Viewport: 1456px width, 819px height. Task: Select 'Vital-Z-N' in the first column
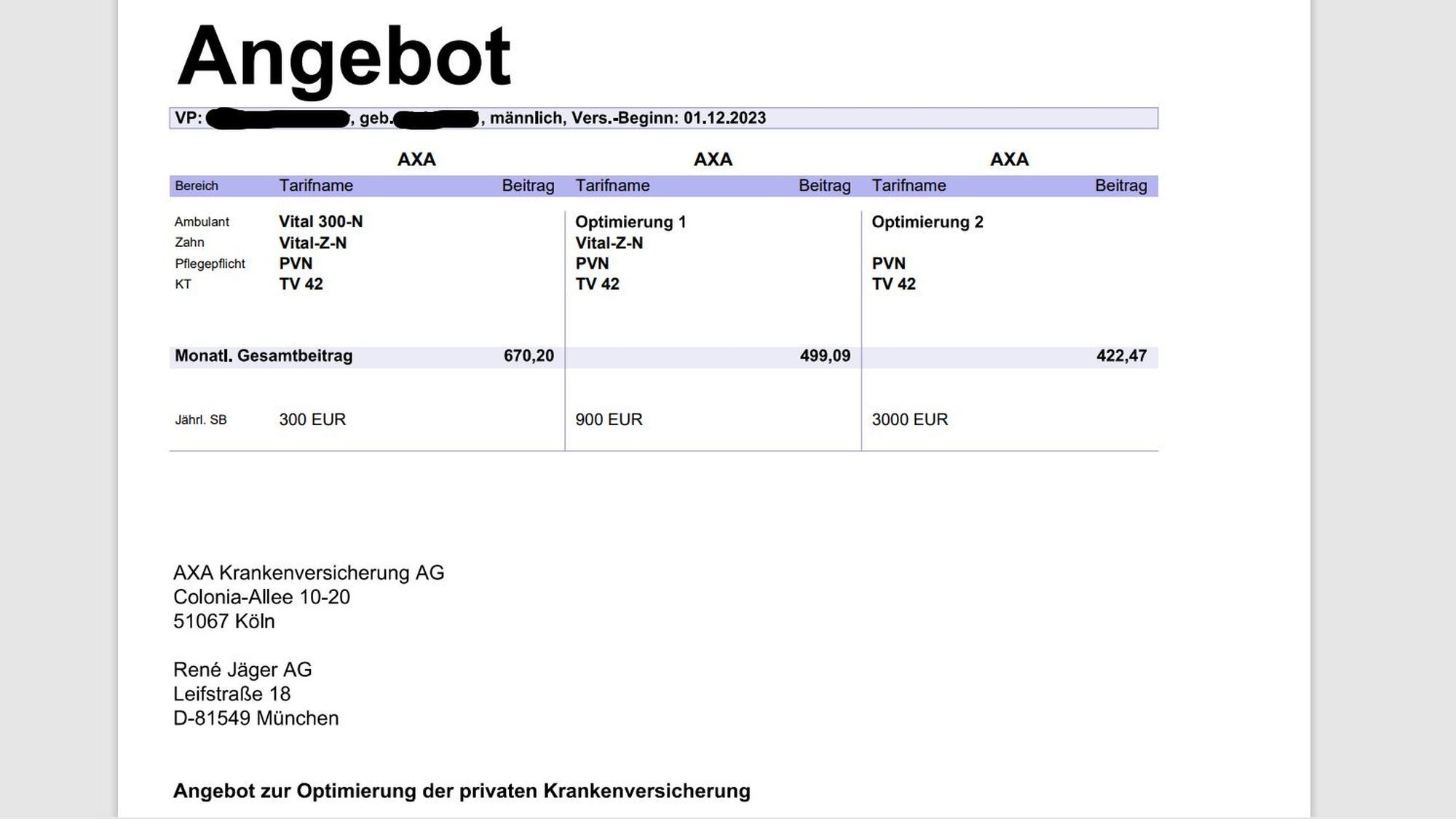pyautogui.click(x=312, y=242)
